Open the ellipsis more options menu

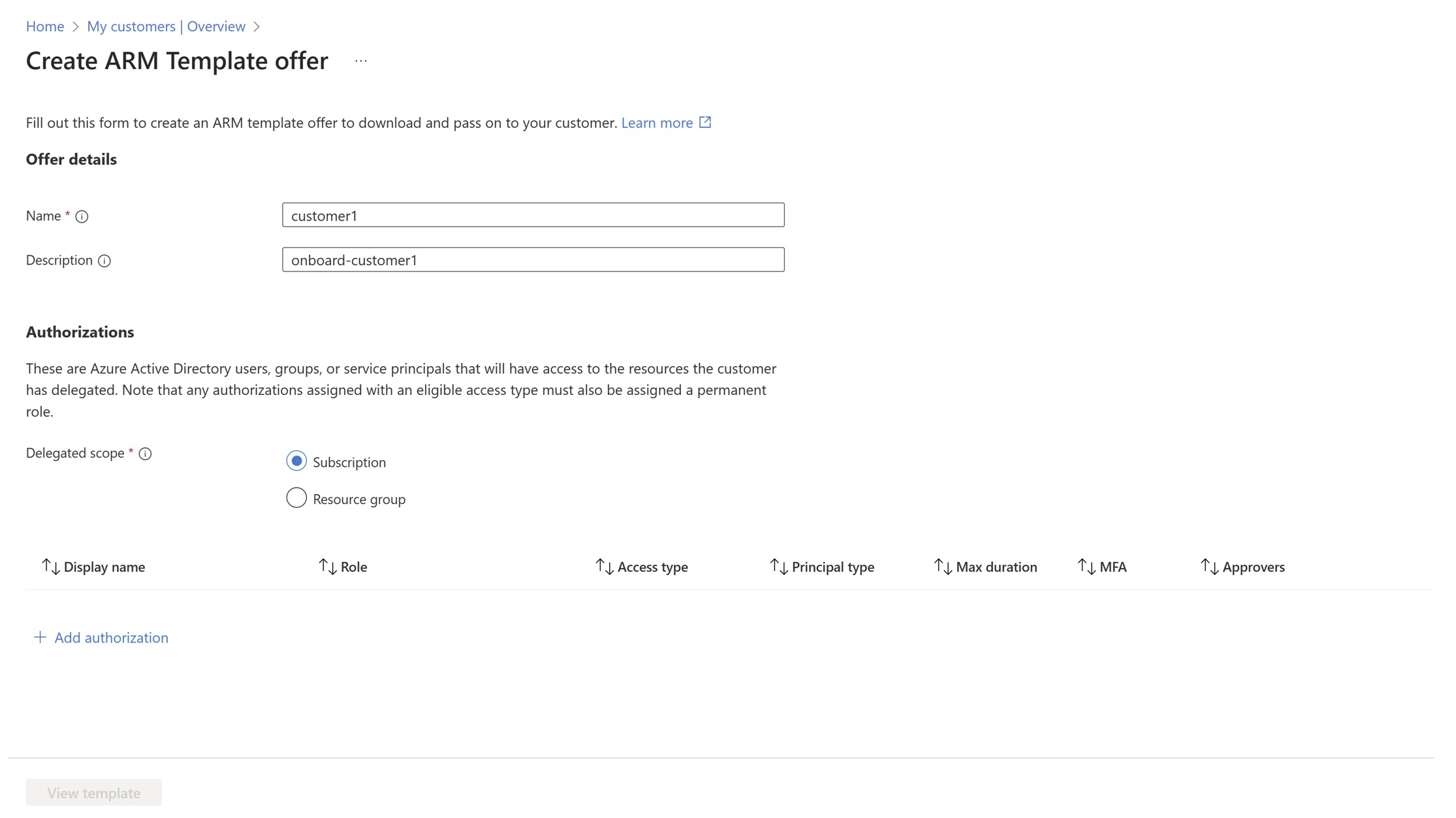click(361, 61)
